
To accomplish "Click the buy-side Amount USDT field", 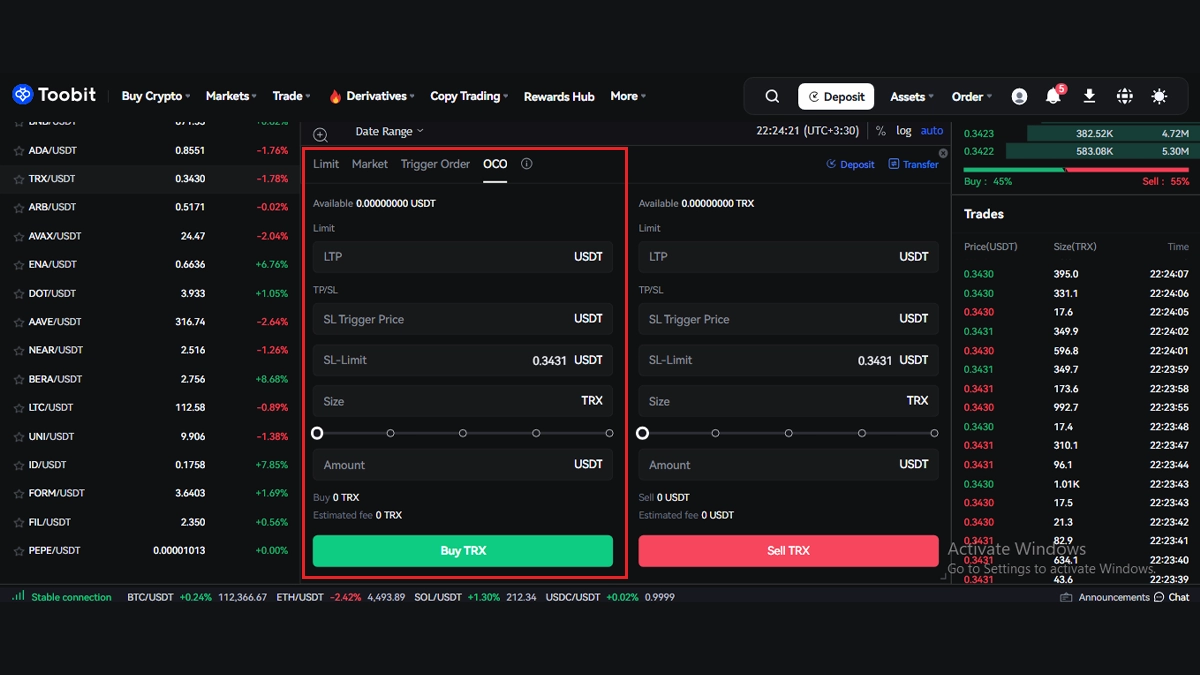I will (x=463, y=465).
